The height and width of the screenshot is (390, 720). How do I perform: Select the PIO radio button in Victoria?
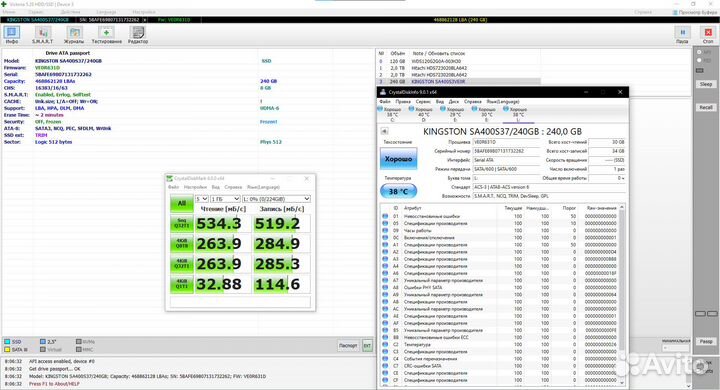[x=699, y=60]
